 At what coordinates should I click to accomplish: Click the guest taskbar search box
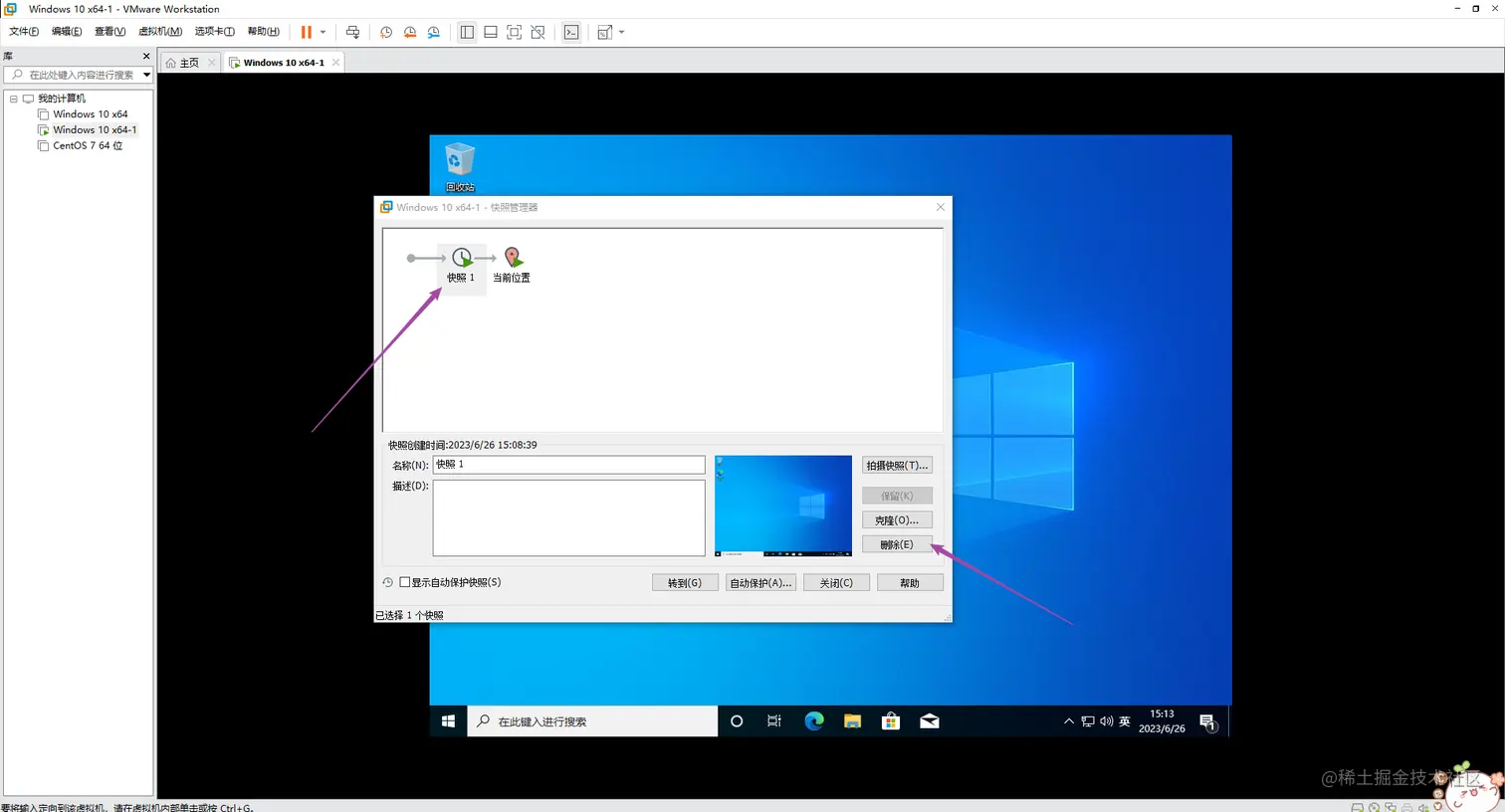tap(593, 721)
